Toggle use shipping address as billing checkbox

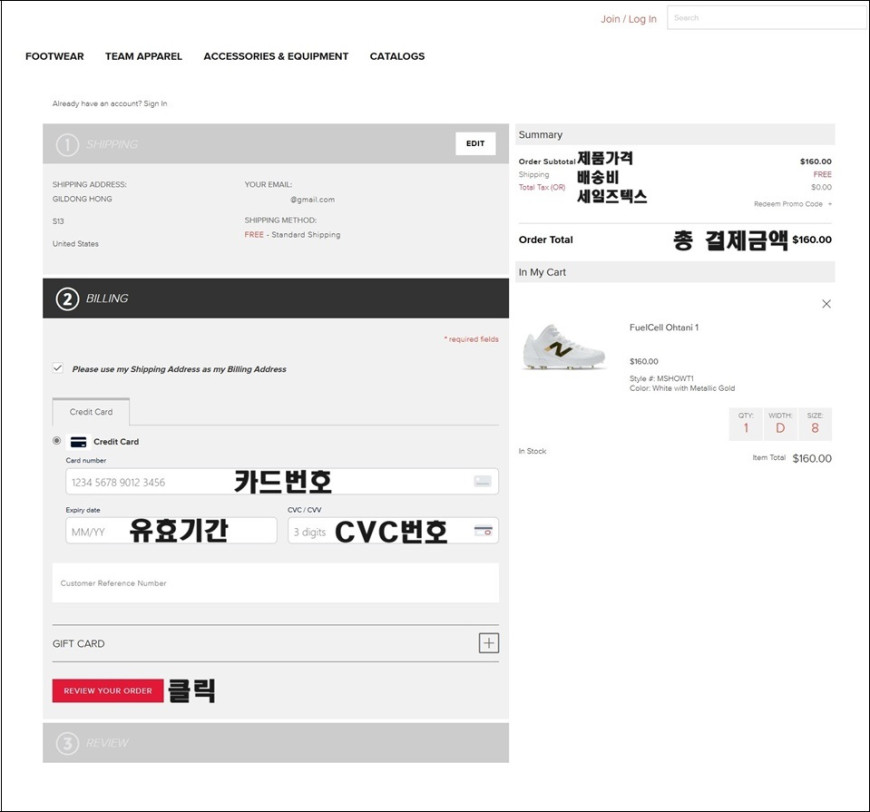click(x=58, y=368)
